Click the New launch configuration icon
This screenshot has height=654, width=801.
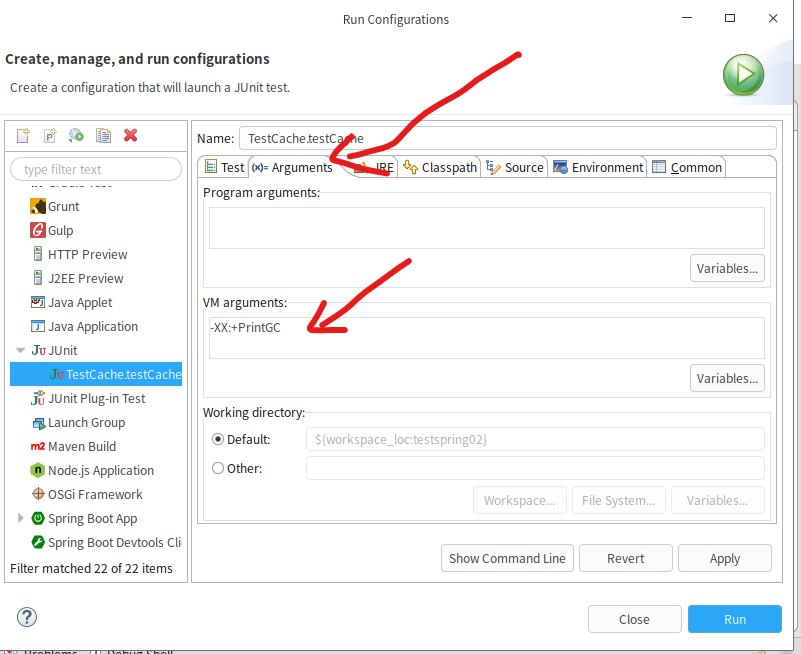(23, 135)
